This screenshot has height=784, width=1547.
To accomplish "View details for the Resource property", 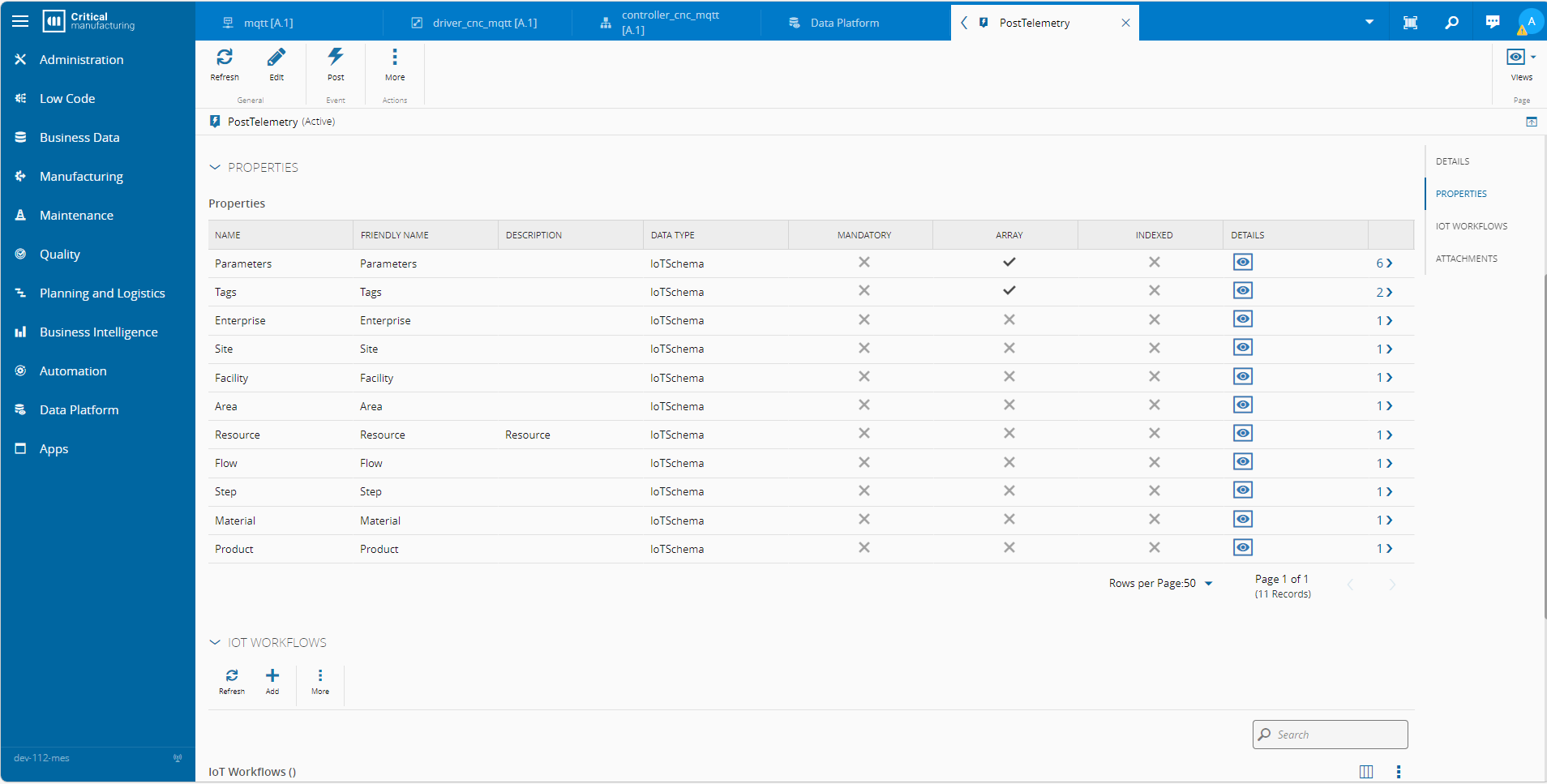I will coord(1242,434).
